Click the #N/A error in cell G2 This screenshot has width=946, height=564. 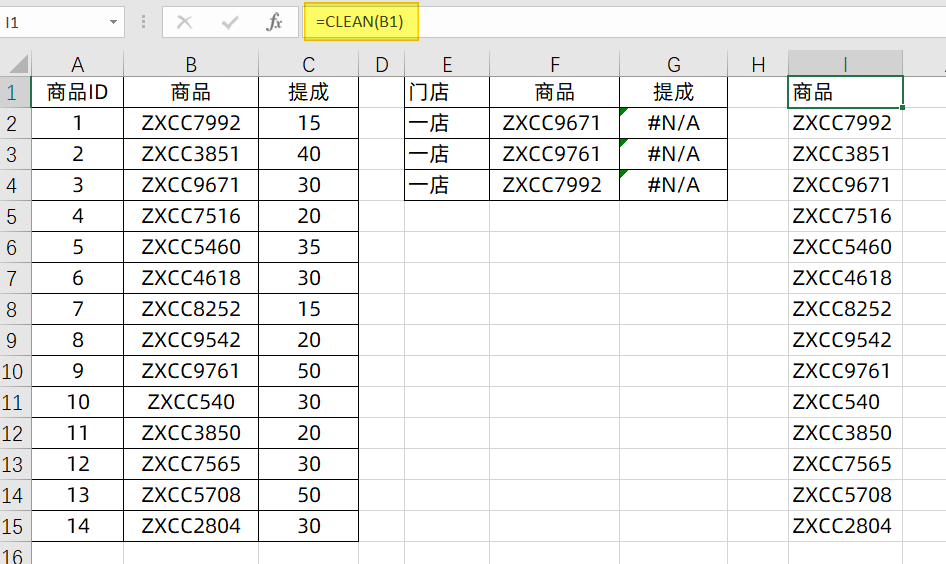pyautogui.click(x=673, y=123)
